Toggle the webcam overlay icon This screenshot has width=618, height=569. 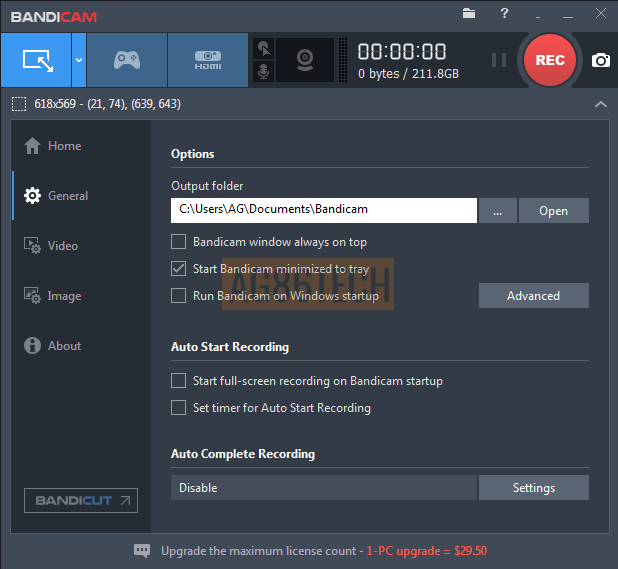point(305,60)
